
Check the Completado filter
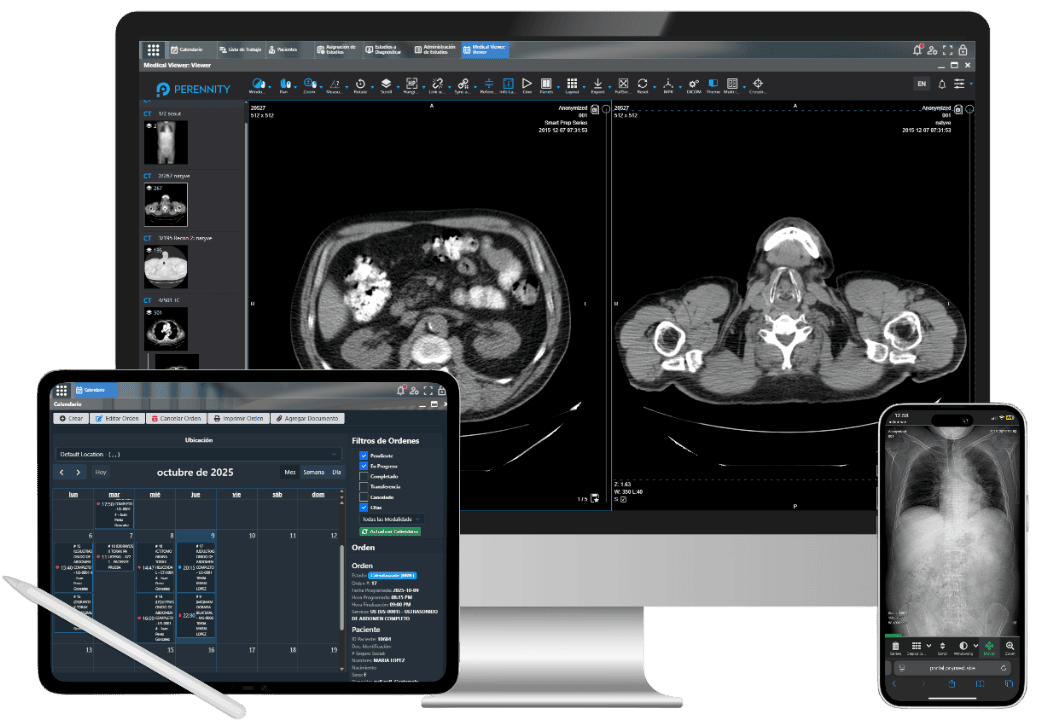[363, 477]
